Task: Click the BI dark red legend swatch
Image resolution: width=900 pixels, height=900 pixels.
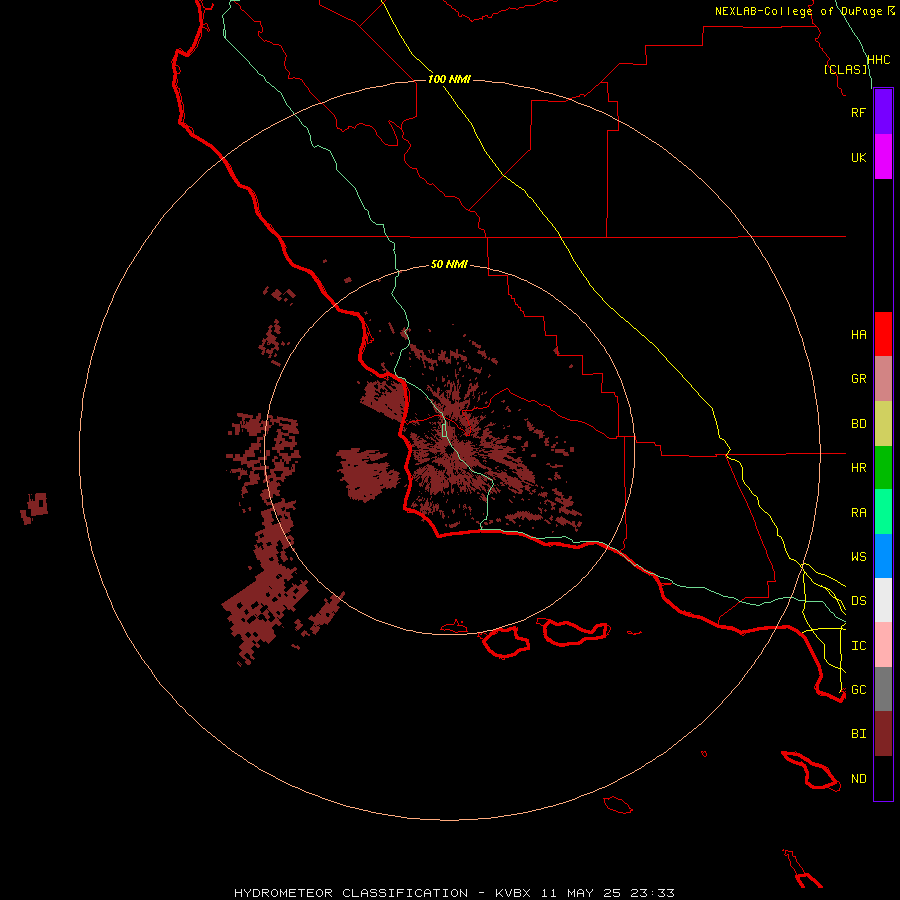Action: point(883,734)
